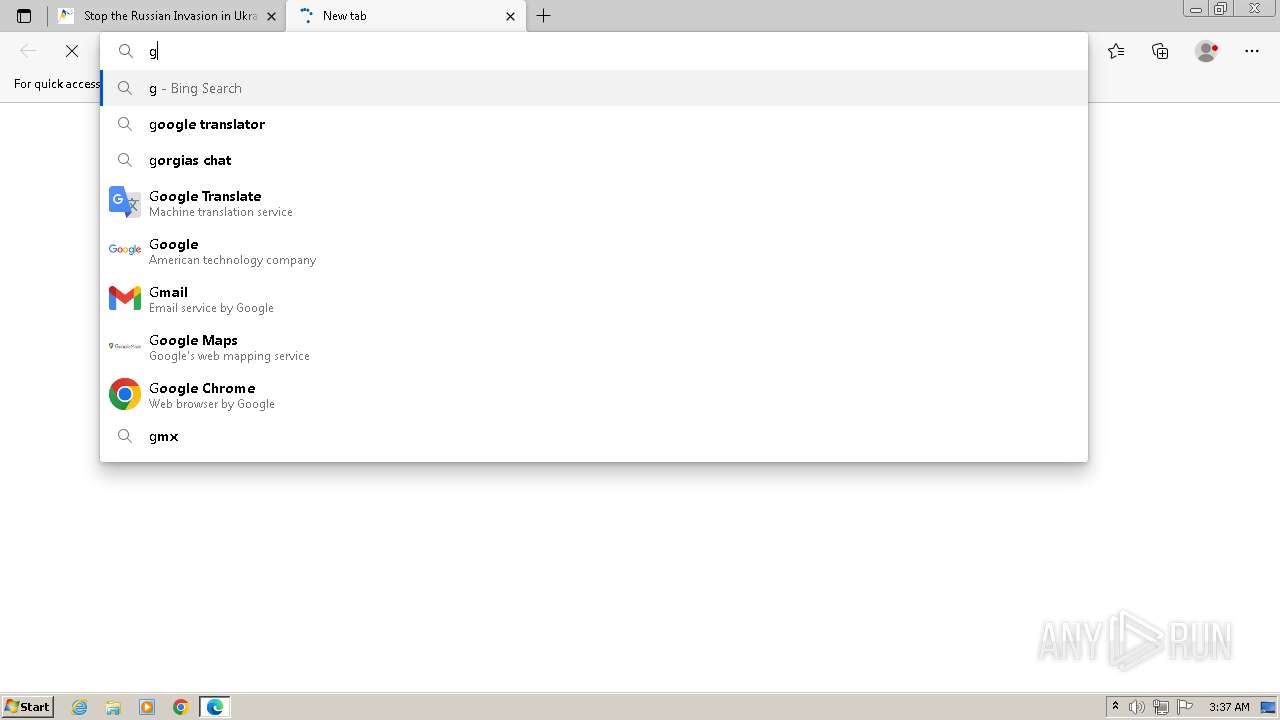Open the Collections icon
Image resolution: width=1280 pixels, height=720 pixels.
(x=1160, y=51)
